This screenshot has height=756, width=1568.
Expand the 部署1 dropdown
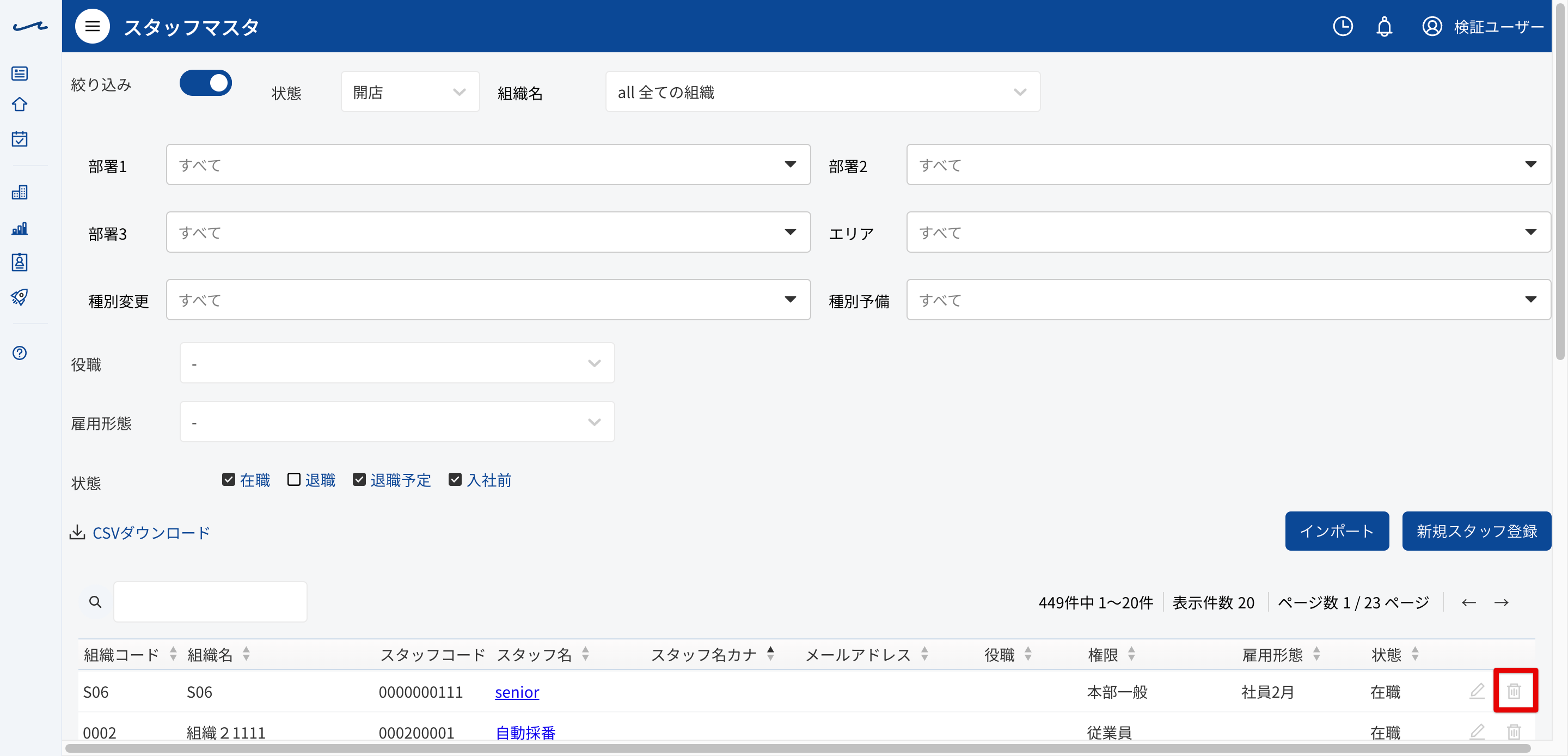tap(488, 164)
